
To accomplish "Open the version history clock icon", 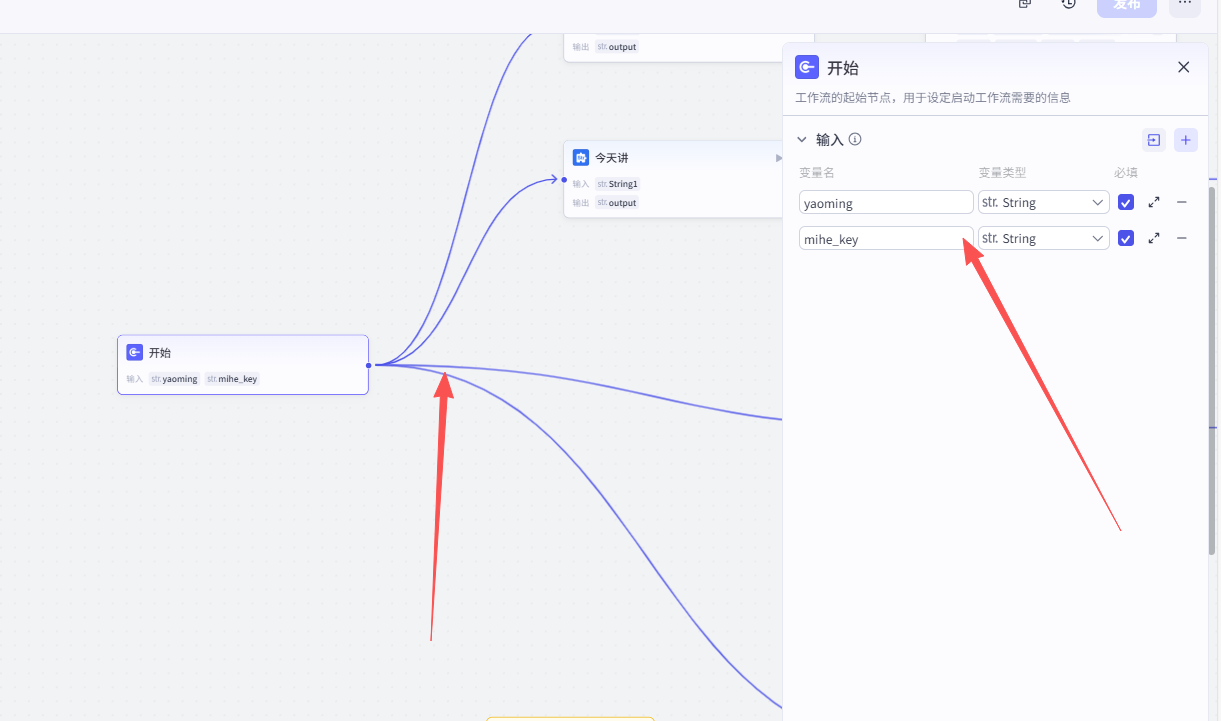I will [x=1069, y=4].
